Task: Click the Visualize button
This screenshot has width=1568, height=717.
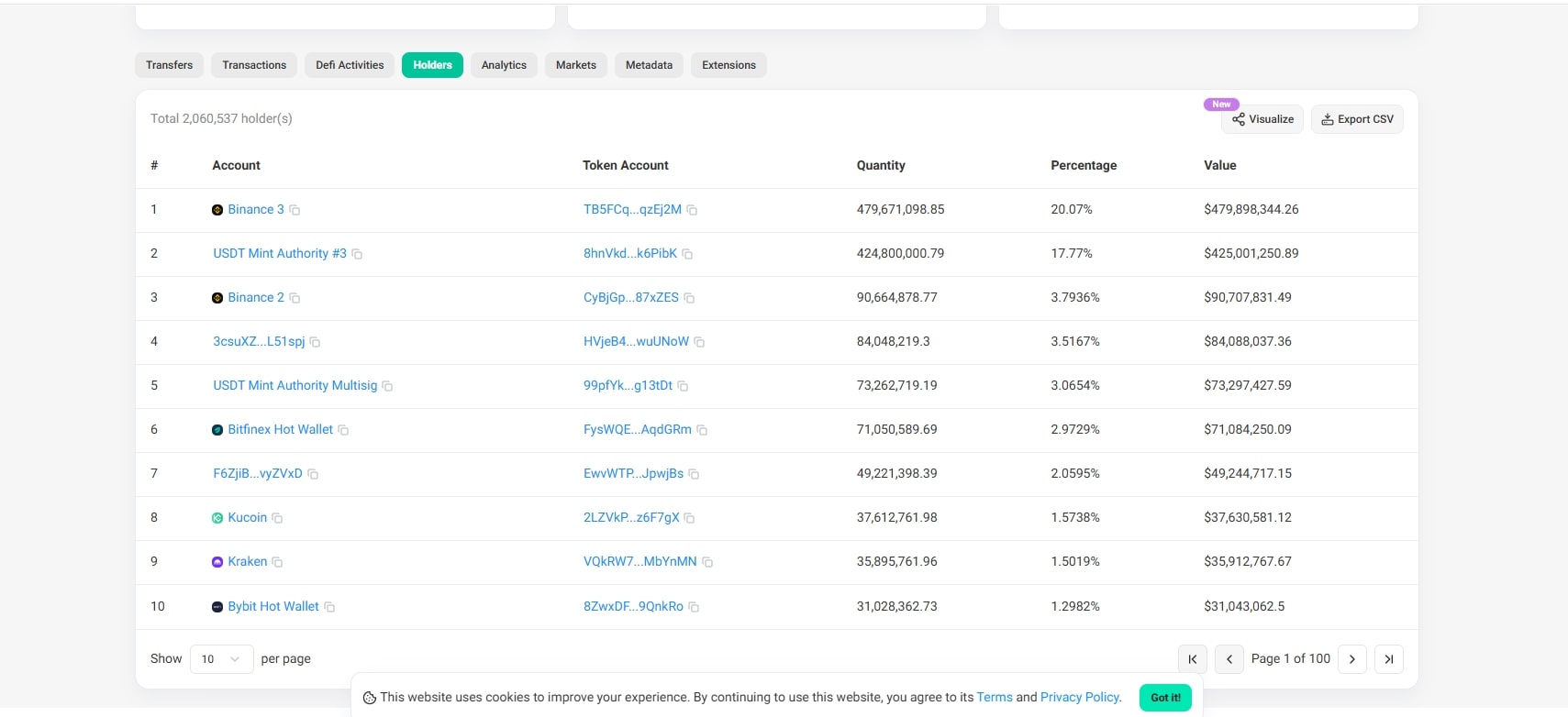Action: [x=1262, y=119]
